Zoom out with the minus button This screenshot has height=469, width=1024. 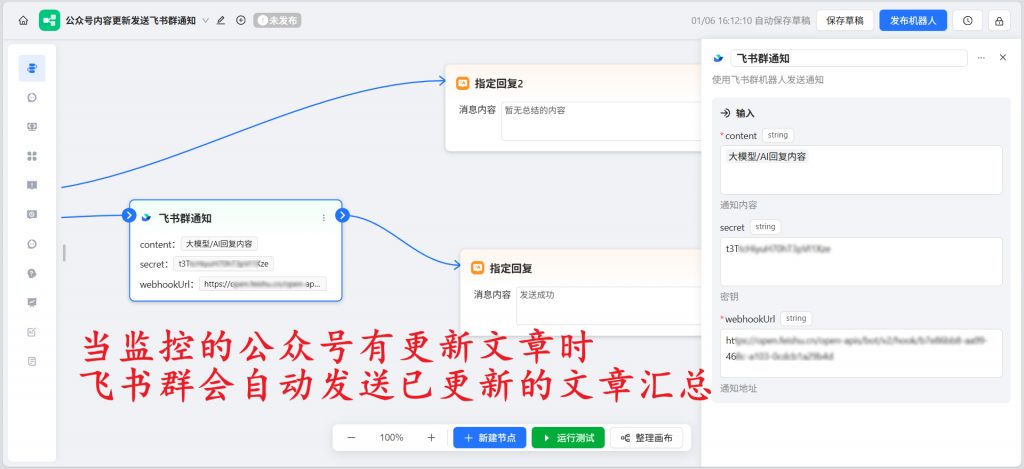[351, 438]
